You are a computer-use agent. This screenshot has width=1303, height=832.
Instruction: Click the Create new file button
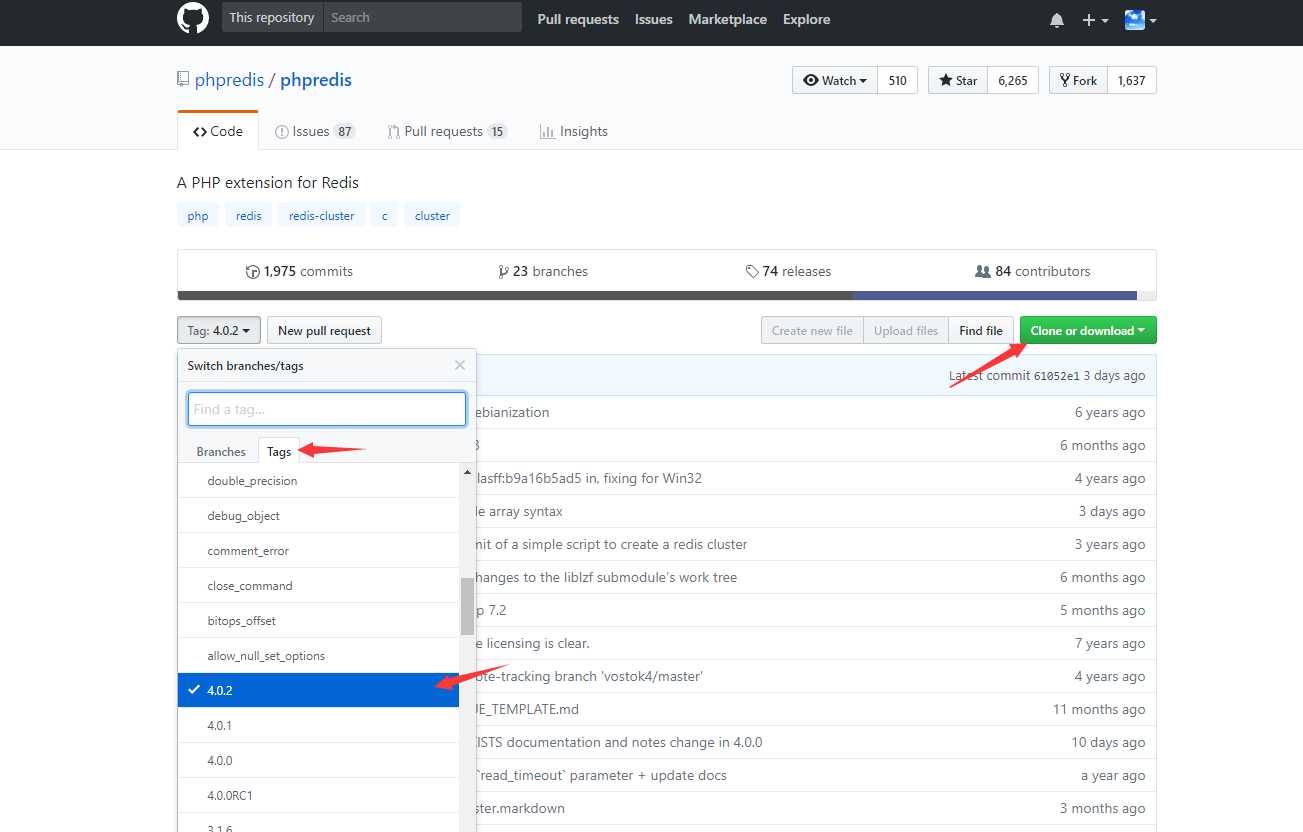point(812,331)
